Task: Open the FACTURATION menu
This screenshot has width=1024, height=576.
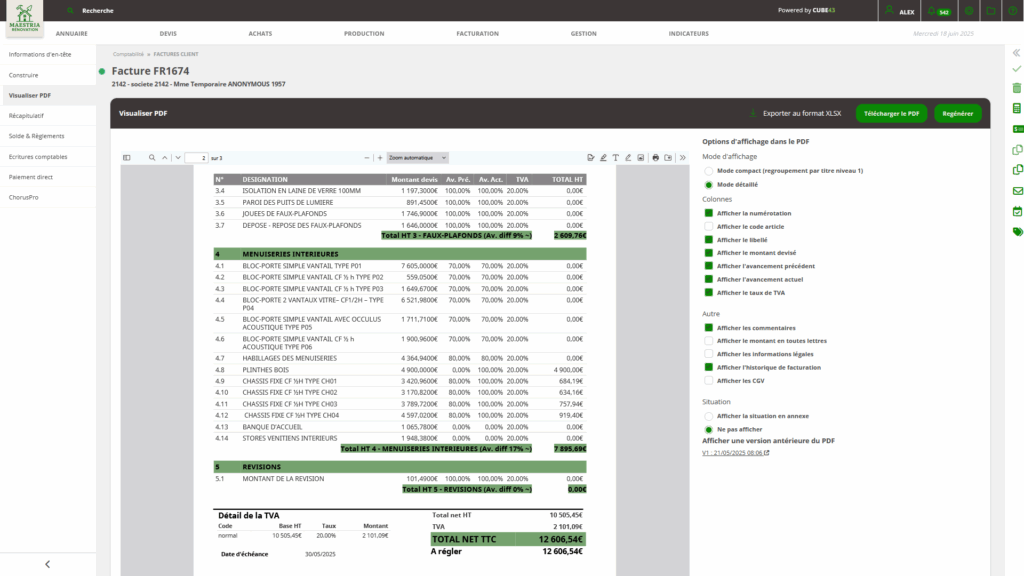Action: coord(477,33)
